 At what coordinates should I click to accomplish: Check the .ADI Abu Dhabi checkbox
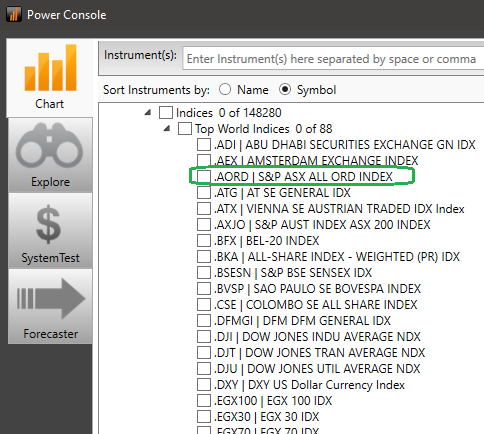tap(204, 145)
